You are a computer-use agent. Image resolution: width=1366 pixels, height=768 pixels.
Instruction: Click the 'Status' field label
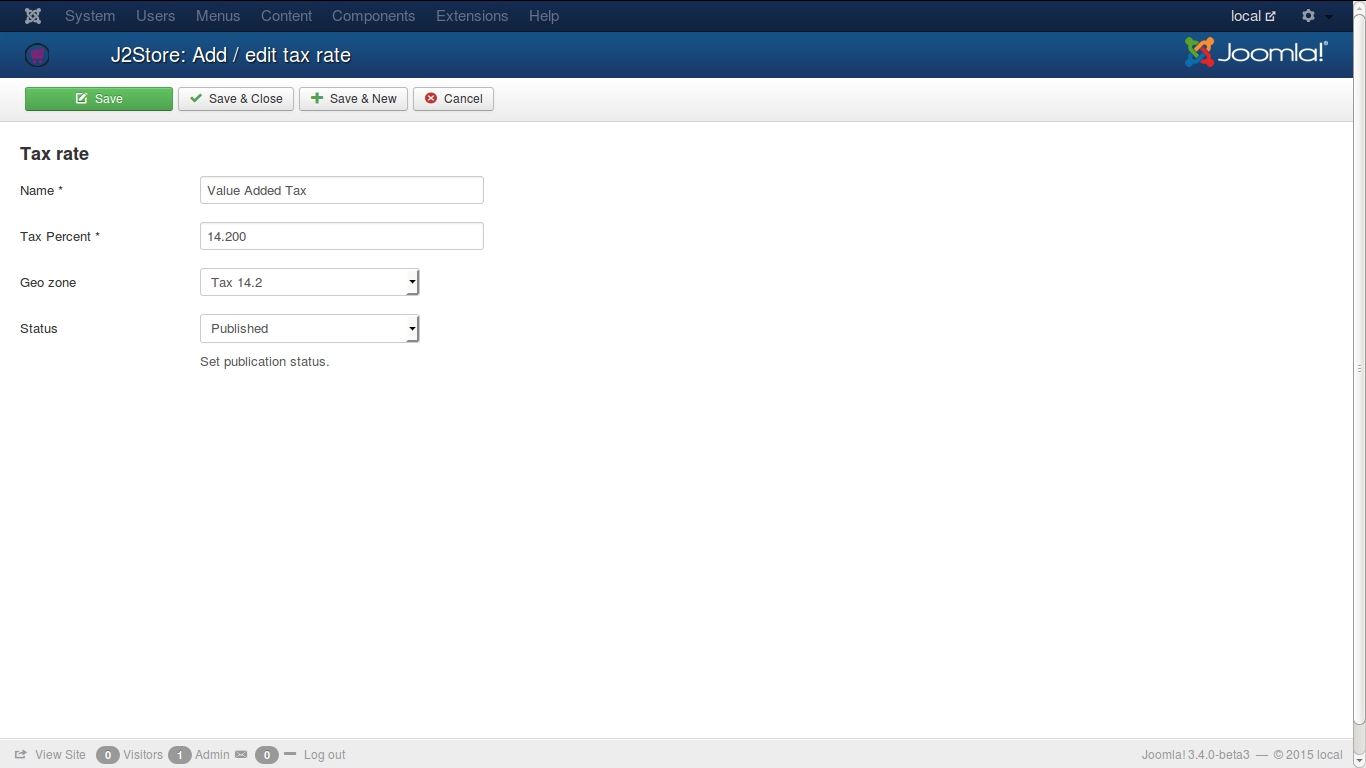(x=39, y=329)
